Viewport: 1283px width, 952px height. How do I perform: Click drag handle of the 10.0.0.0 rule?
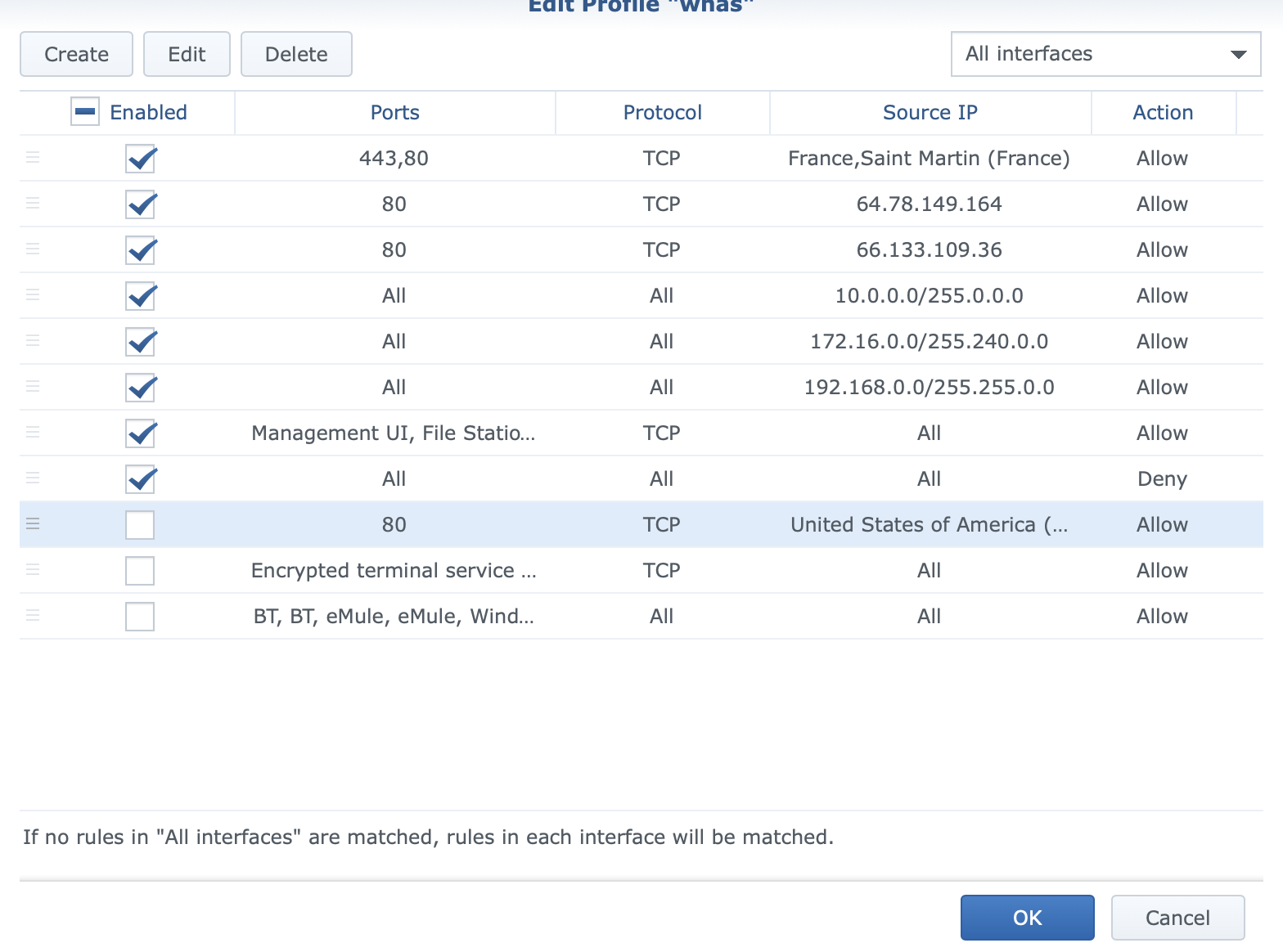click(33, 295)
